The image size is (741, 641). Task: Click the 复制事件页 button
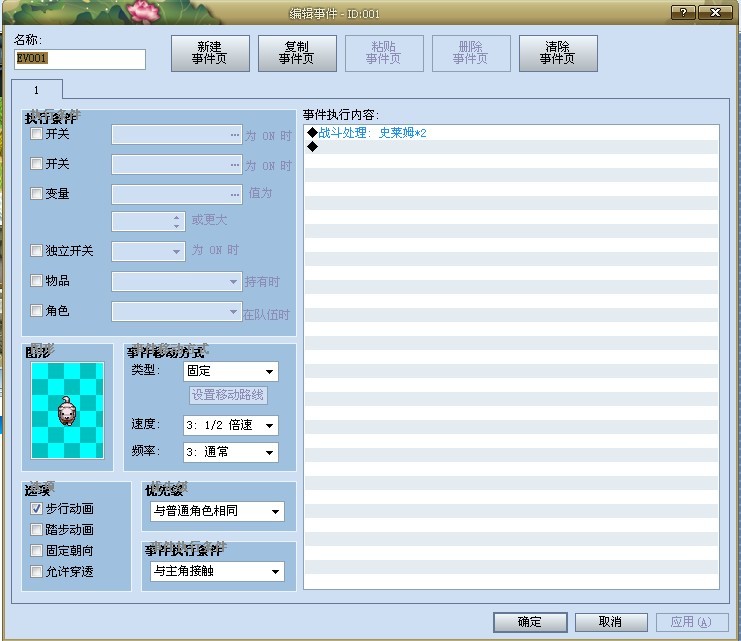pyautogui.click(x=297, y=53)
